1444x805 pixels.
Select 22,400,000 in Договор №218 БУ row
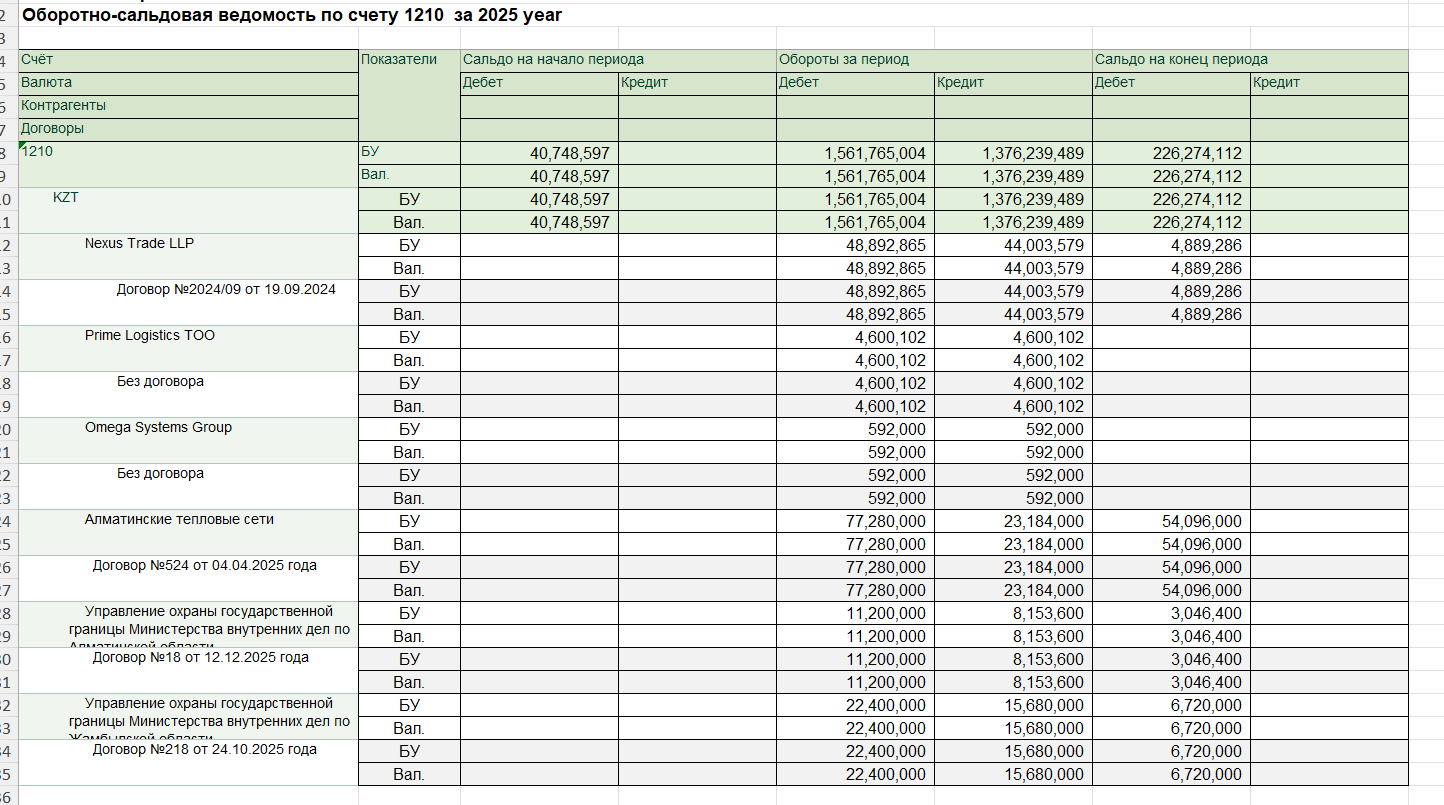click(855, 751)
